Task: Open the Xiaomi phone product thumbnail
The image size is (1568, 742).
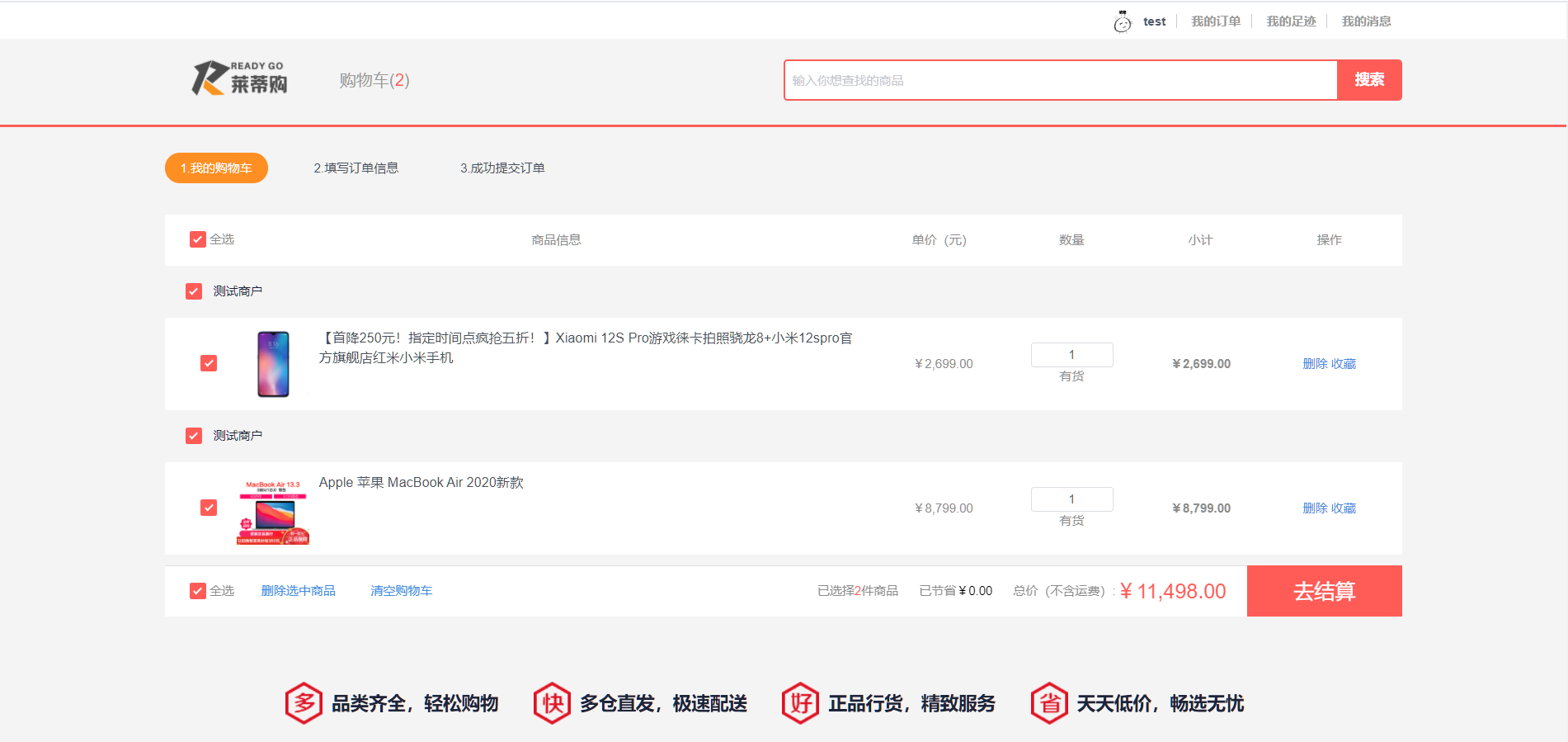Action: click(x=273, y=364)
